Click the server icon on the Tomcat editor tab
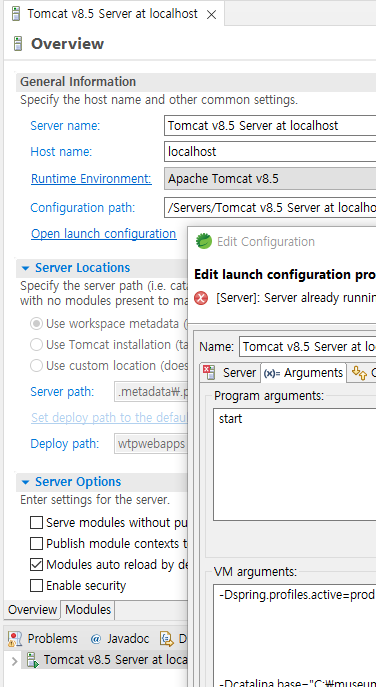This screenshot has width=376, height=687. pos(16,14)
